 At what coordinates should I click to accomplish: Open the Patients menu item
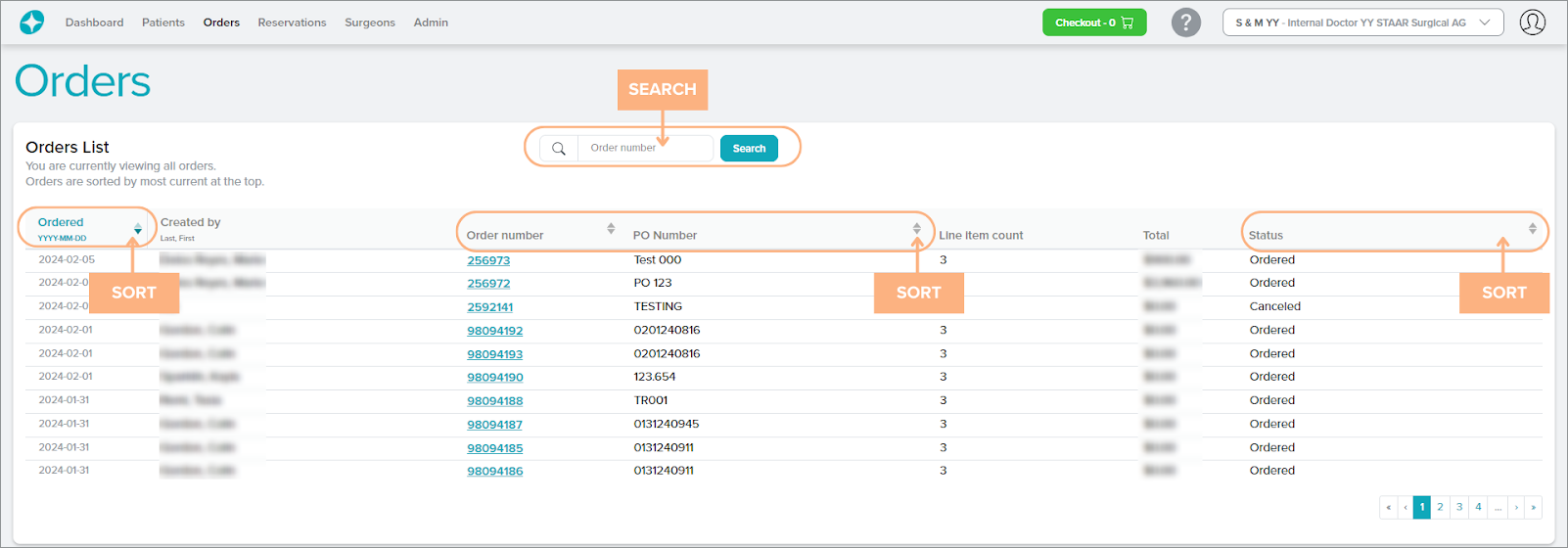(162, 23)
